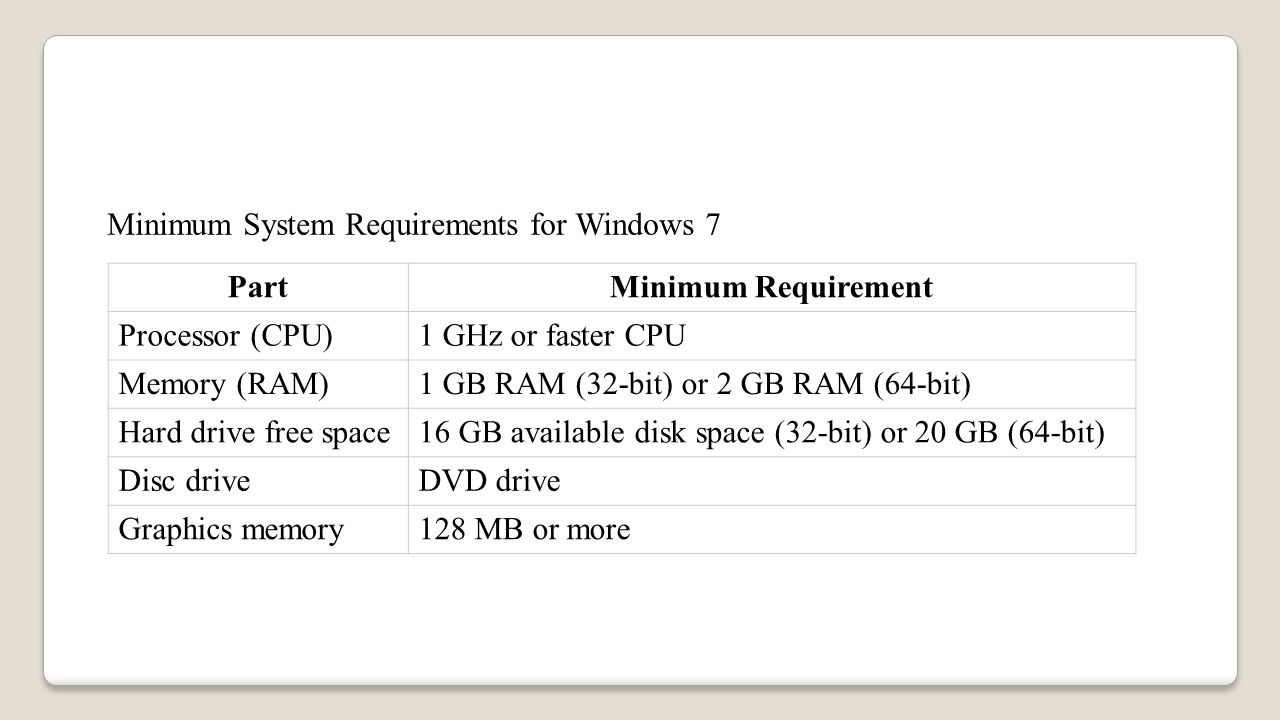Select the Disc drive cell
The image size is (1280, 720).
click(258, 481)
